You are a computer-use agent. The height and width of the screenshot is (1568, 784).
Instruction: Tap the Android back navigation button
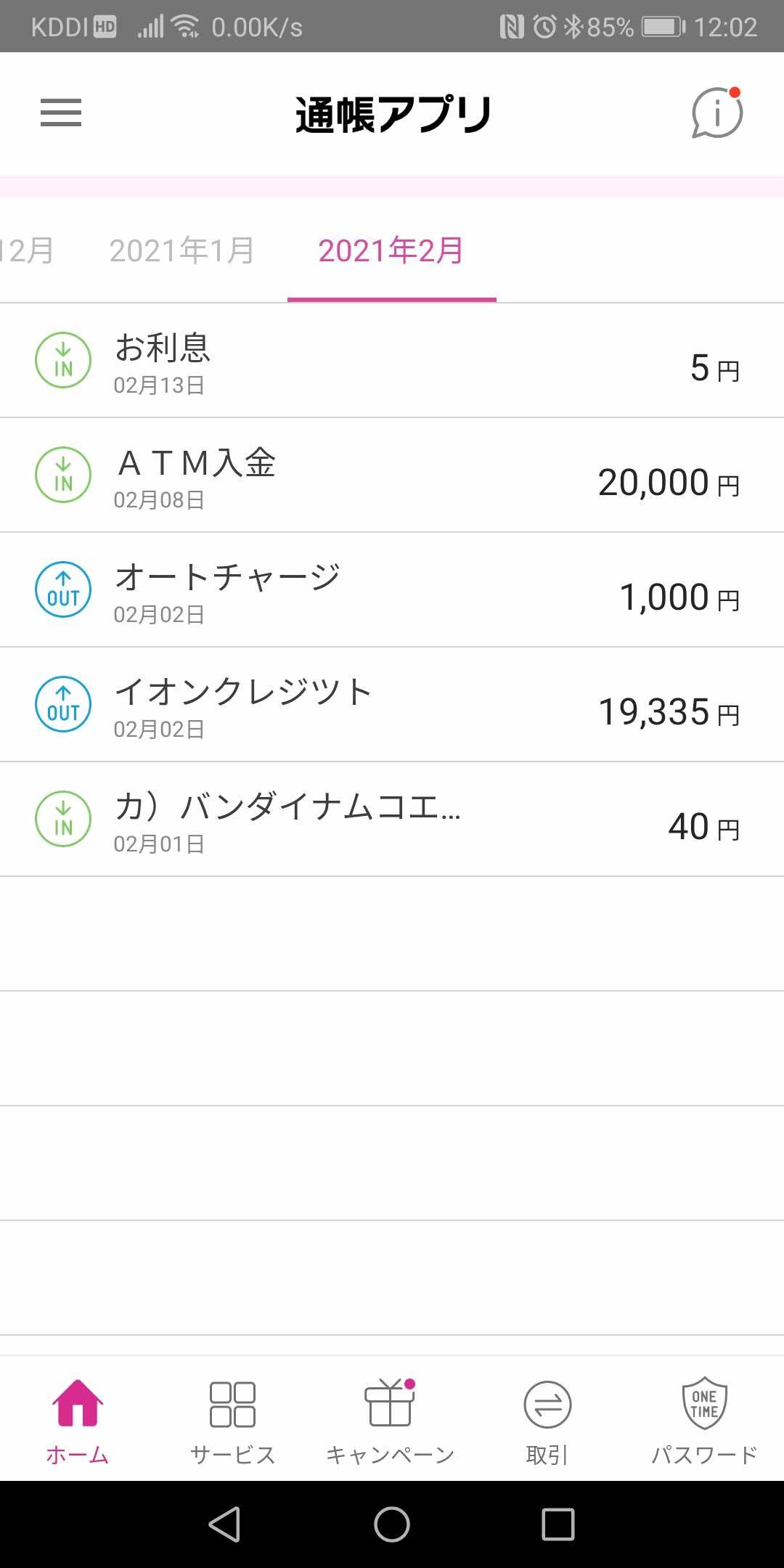(x=225, y=1524)
